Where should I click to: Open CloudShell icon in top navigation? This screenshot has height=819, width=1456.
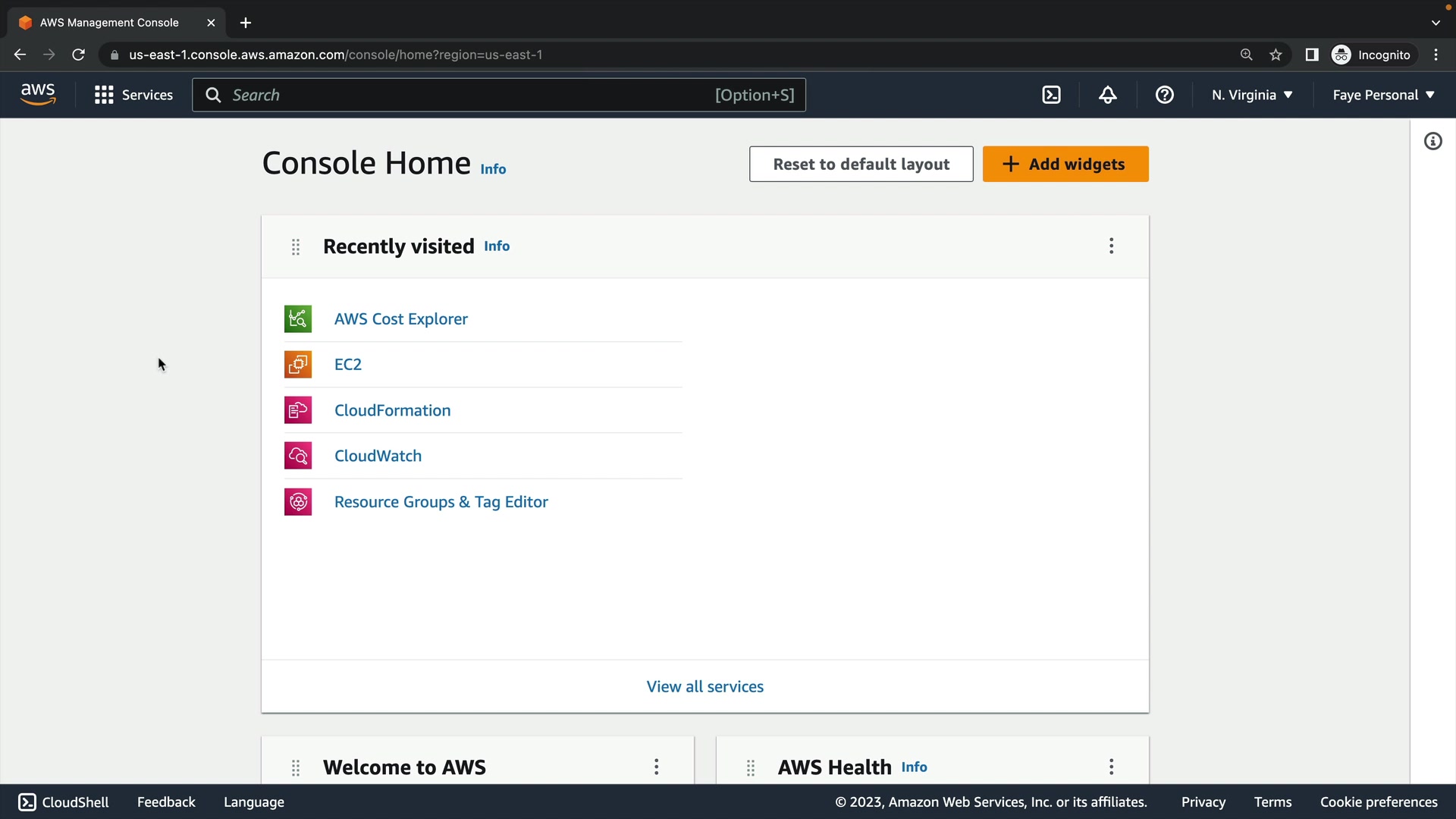point(1051,95)
